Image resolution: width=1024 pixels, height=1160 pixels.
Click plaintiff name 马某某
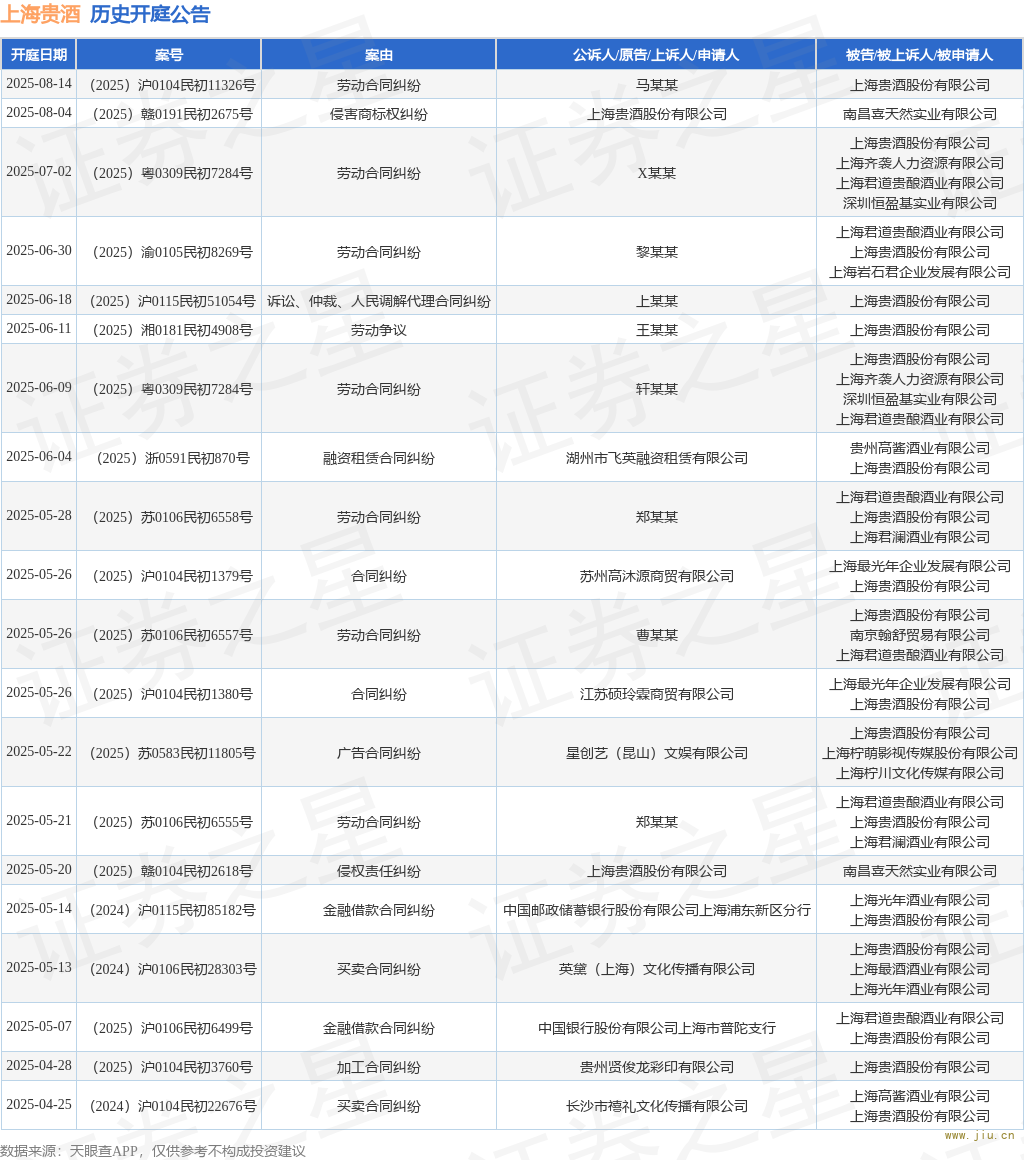[657, 85]
